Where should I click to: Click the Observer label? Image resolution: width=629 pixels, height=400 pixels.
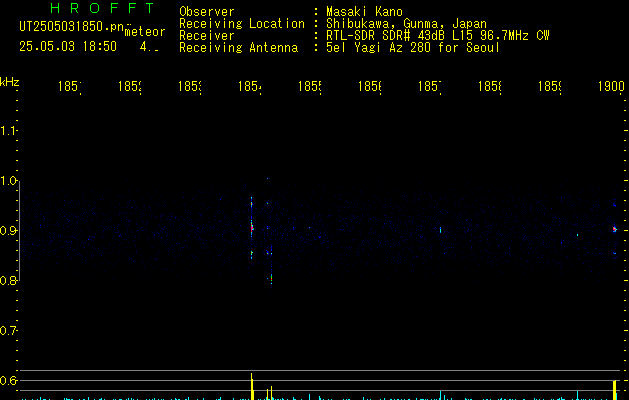tap(207, 11)
